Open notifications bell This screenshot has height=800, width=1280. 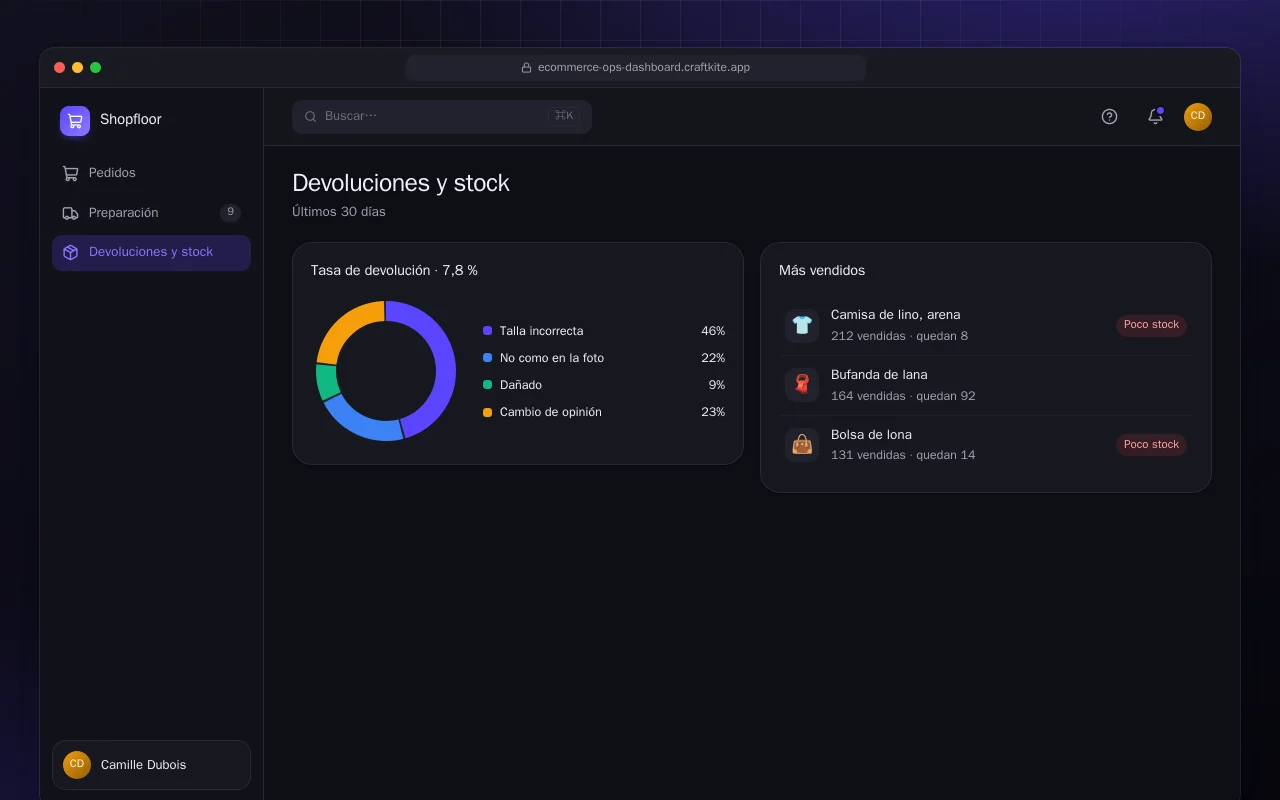(1155, 117)
